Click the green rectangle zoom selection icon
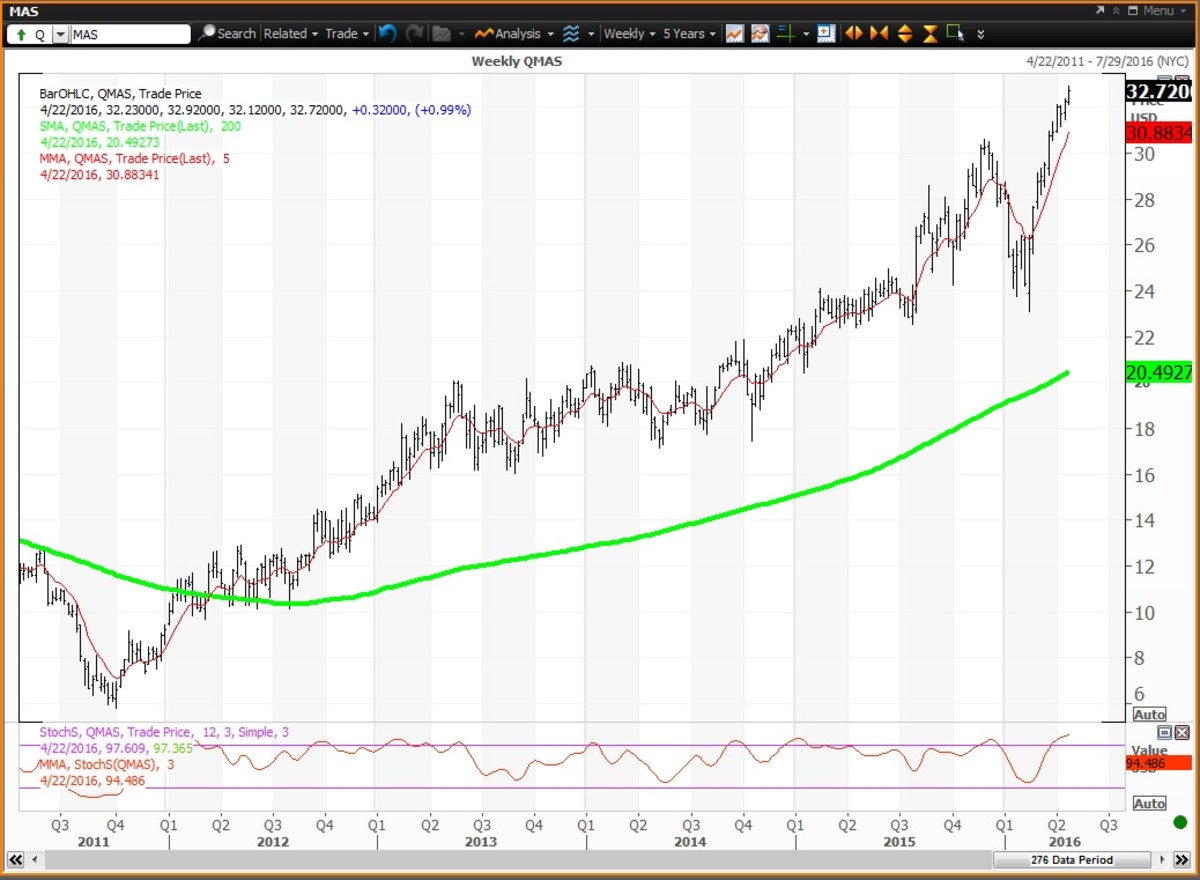This screenshot has width=1200, height=880. pos(955,32)
